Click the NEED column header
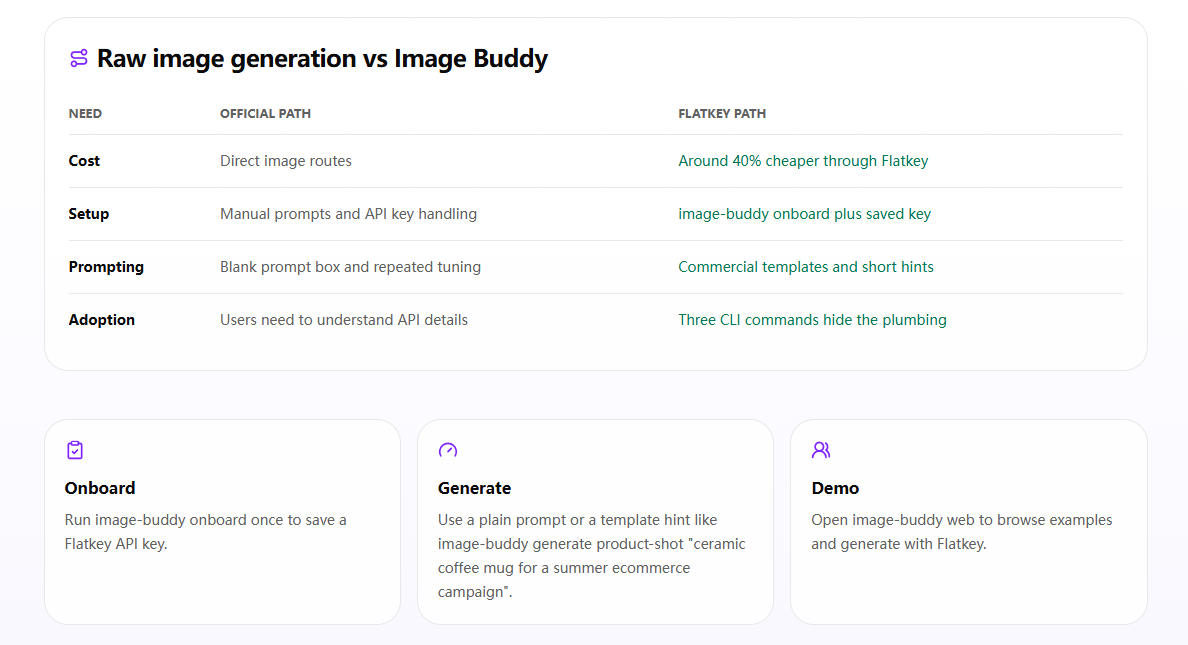Screen dimensions: 1188x645 [85, 114]
